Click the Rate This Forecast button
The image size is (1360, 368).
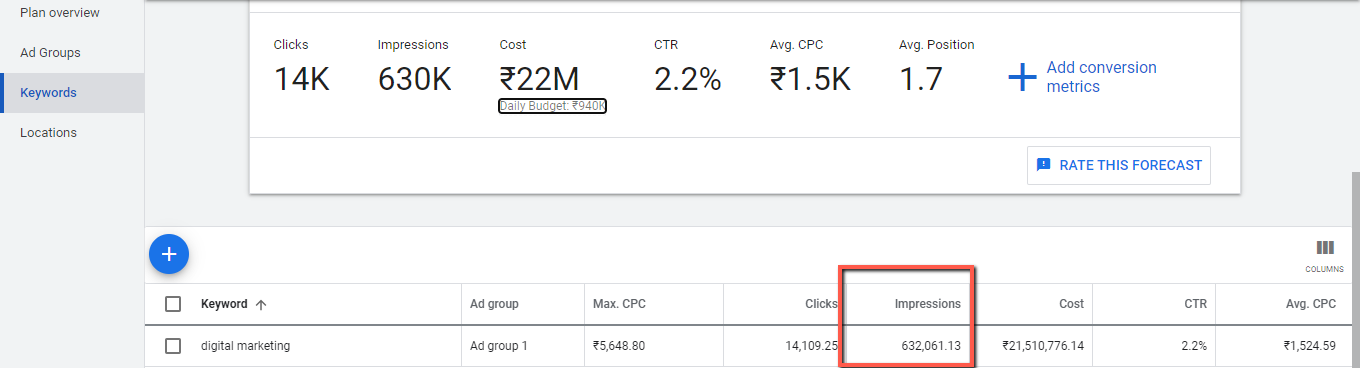coord(1119,165)
